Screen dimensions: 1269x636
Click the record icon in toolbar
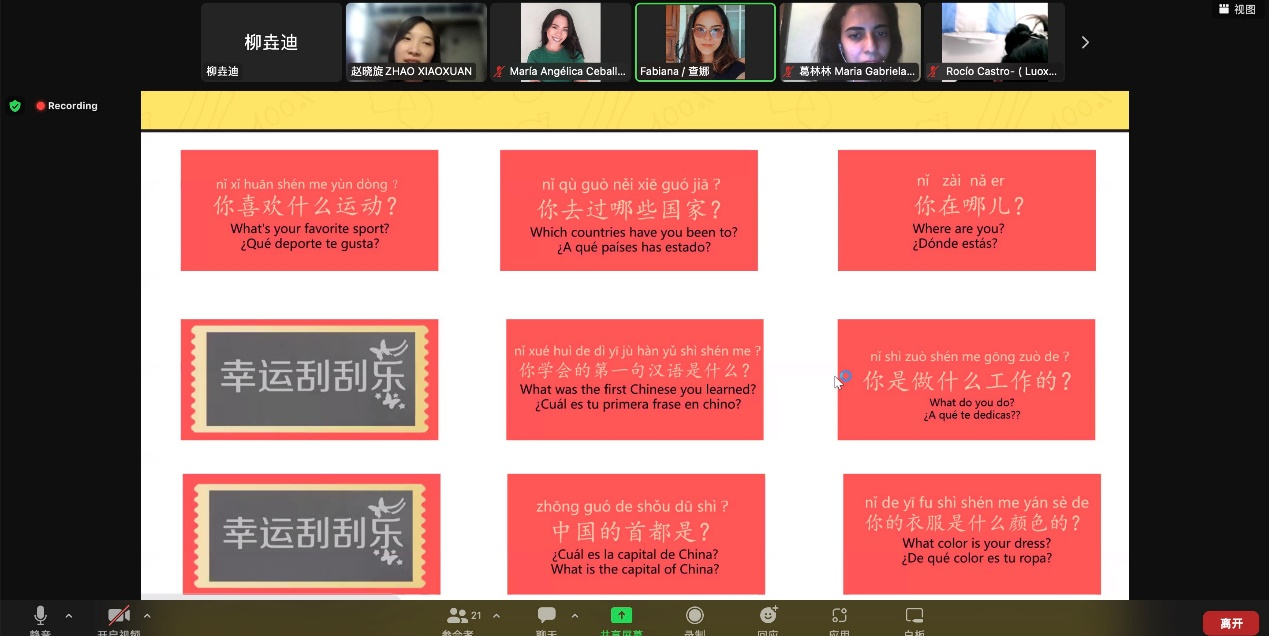694,616
